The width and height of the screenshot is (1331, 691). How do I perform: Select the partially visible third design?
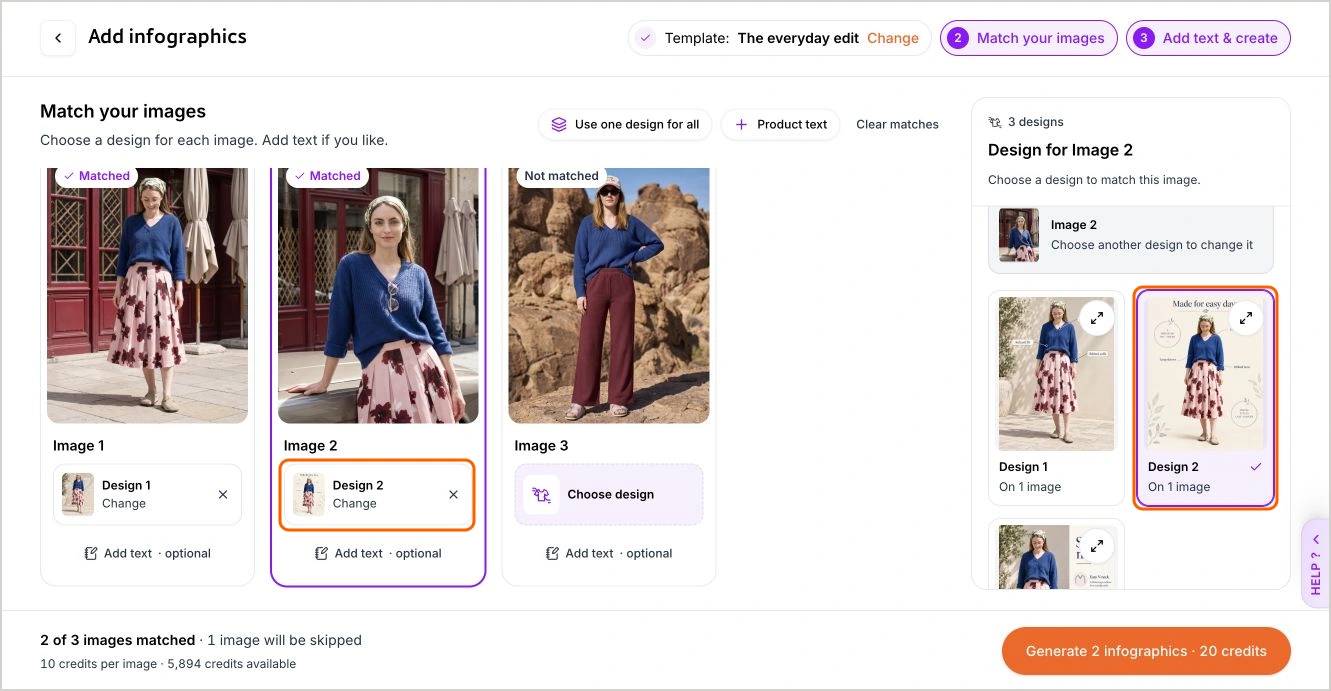(1056, 554)
